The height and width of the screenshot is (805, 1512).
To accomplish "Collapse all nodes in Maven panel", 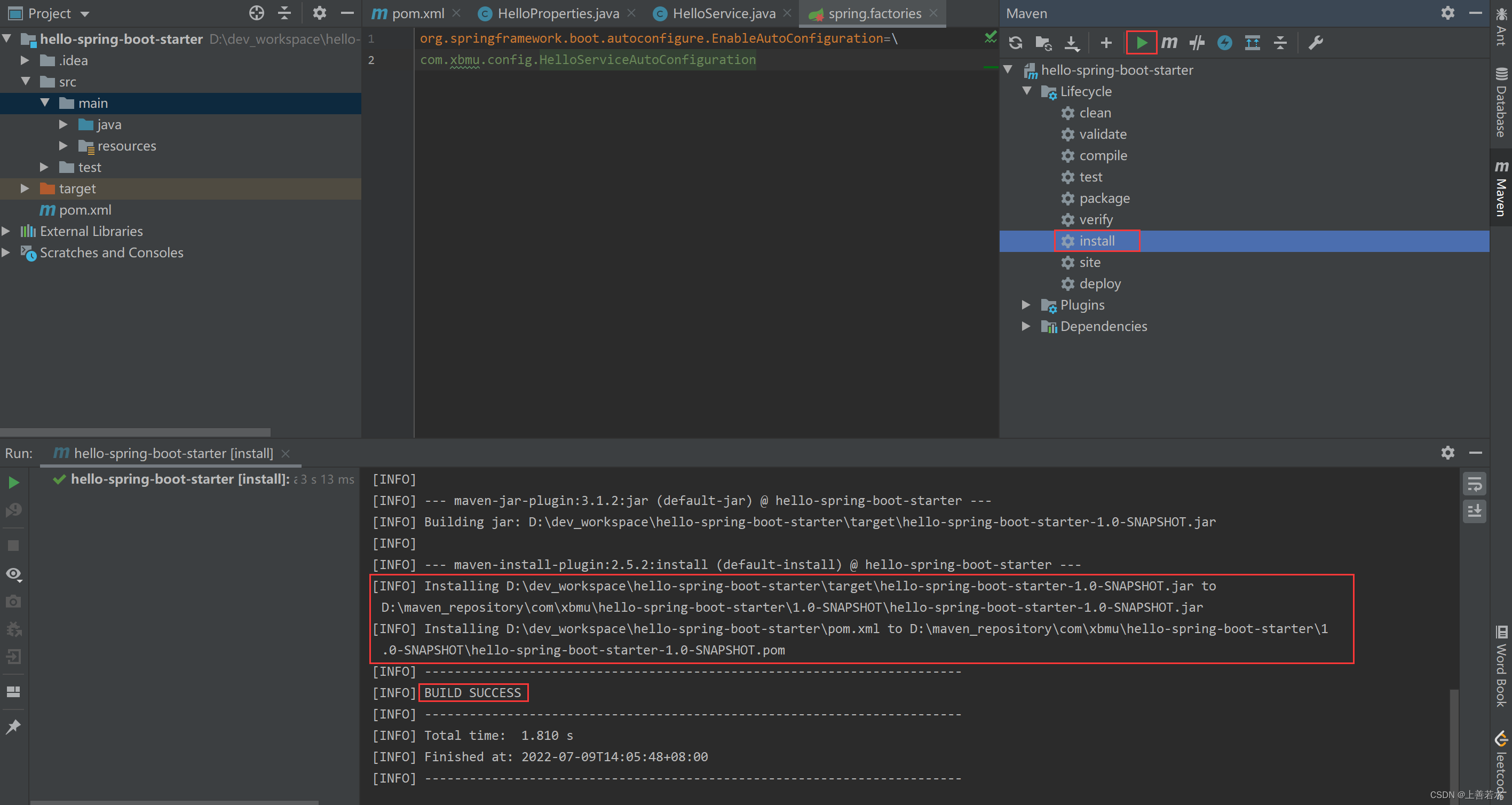I will pos(1280,43).
